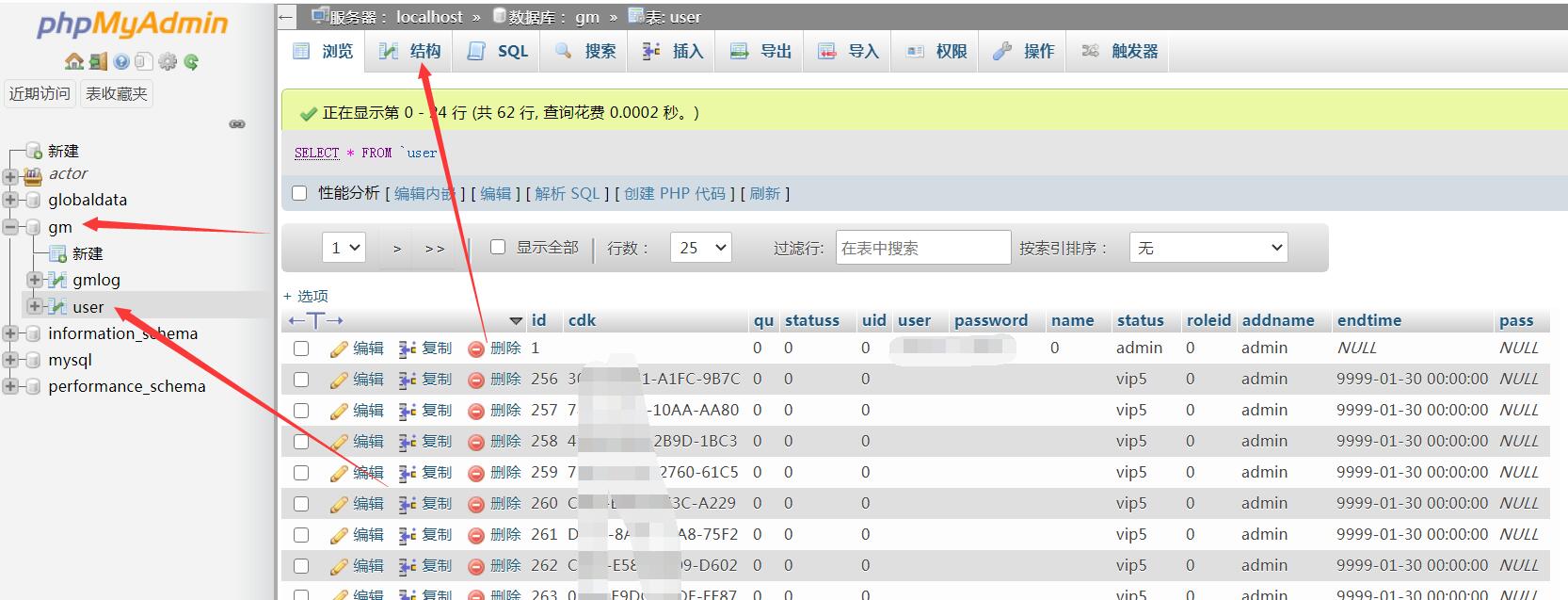Enable the 显示全部 show all checkbox
This screenshot has width=1568, height=600.
(x=499, y=247)
